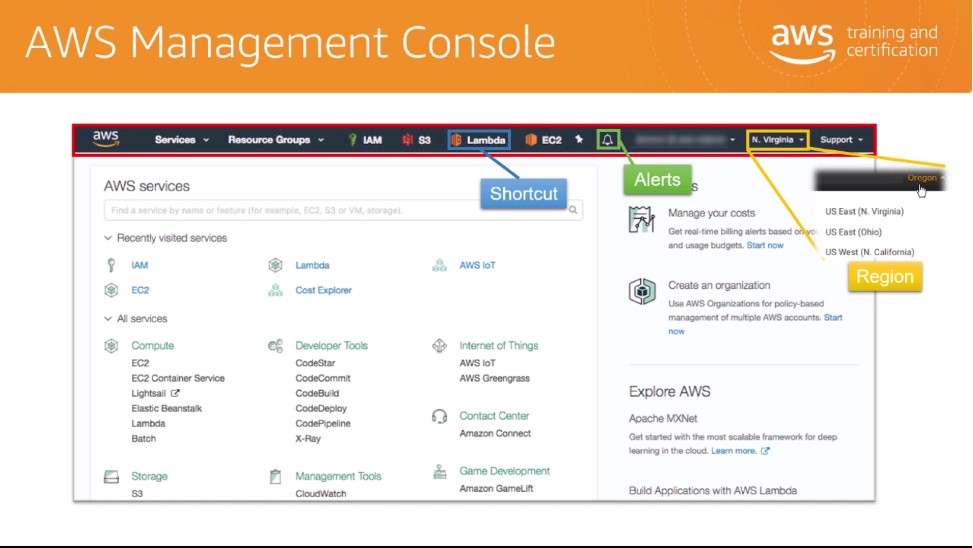
Task: Click the Game Development icon
Action: tap(439, 472)
